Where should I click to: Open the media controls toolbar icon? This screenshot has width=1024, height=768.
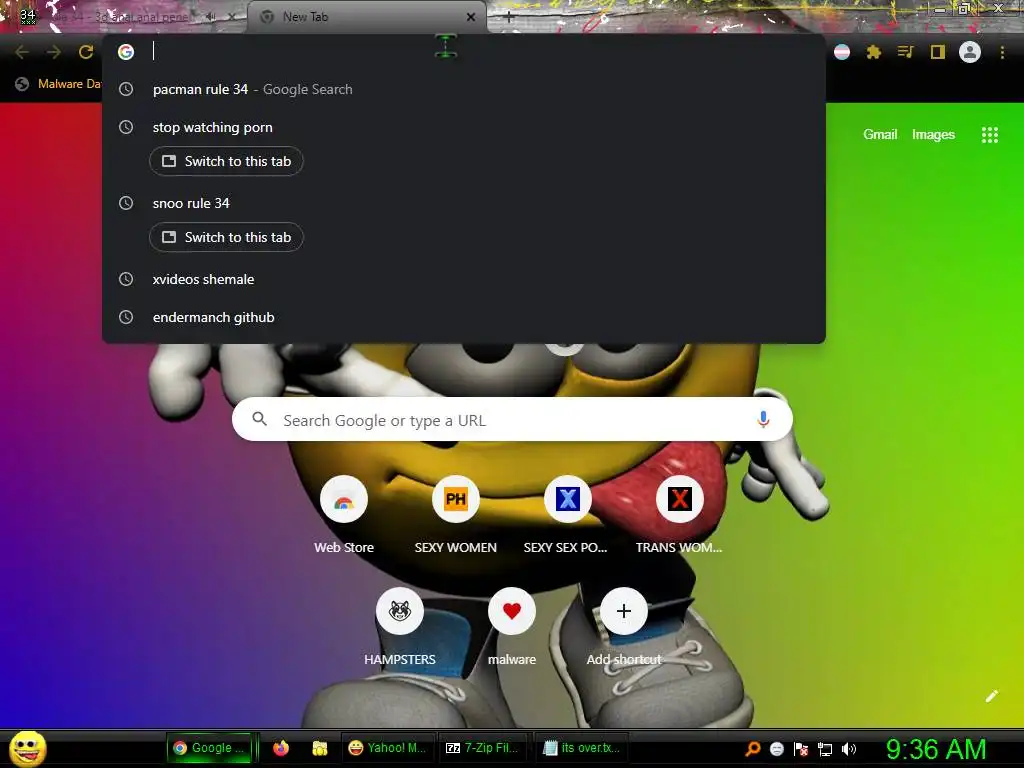(905, 52)
